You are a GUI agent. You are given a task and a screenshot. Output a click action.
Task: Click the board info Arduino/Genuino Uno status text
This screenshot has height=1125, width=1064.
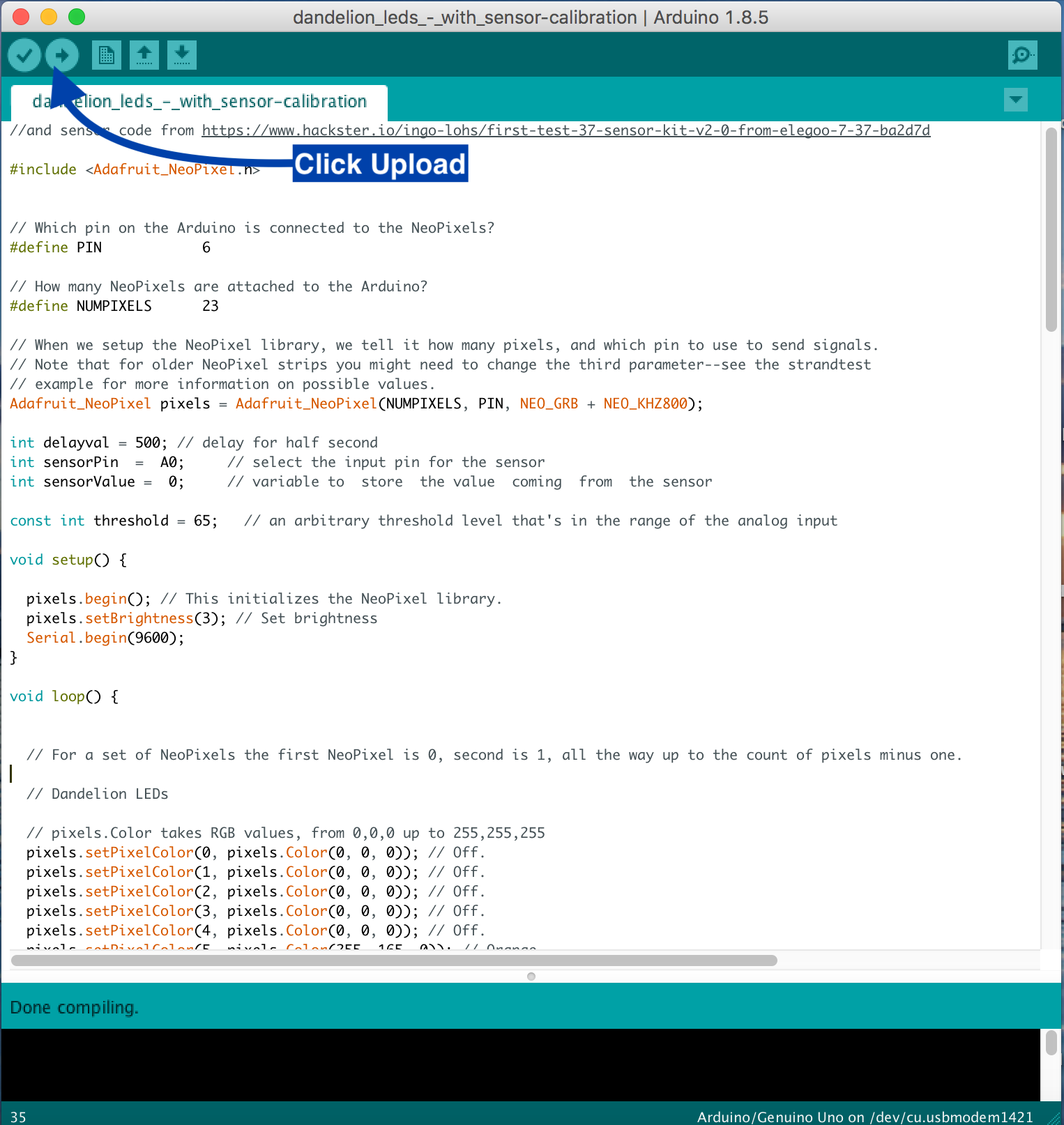pyautogui.click(x=865, y=1117)
